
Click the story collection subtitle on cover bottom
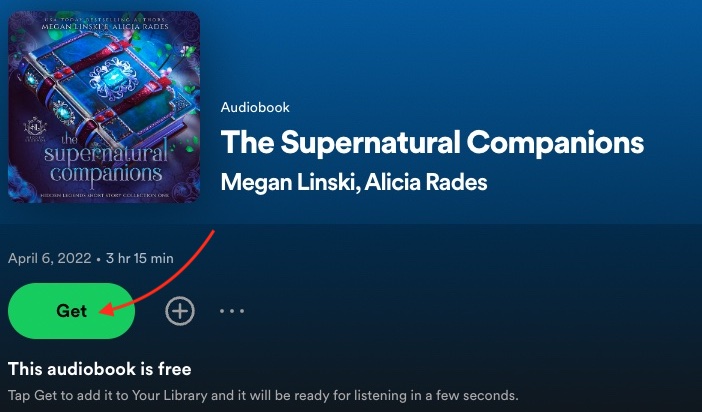[x=104, y=195]
